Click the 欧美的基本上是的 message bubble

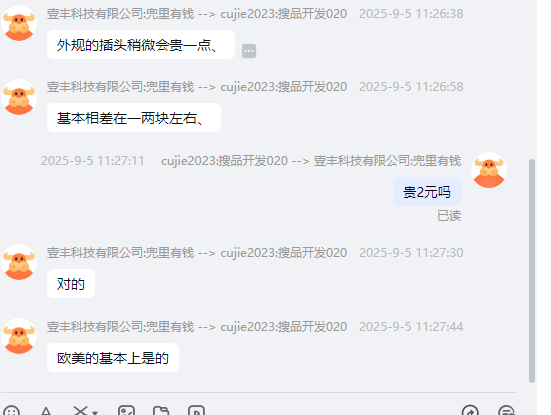[113, 358]
